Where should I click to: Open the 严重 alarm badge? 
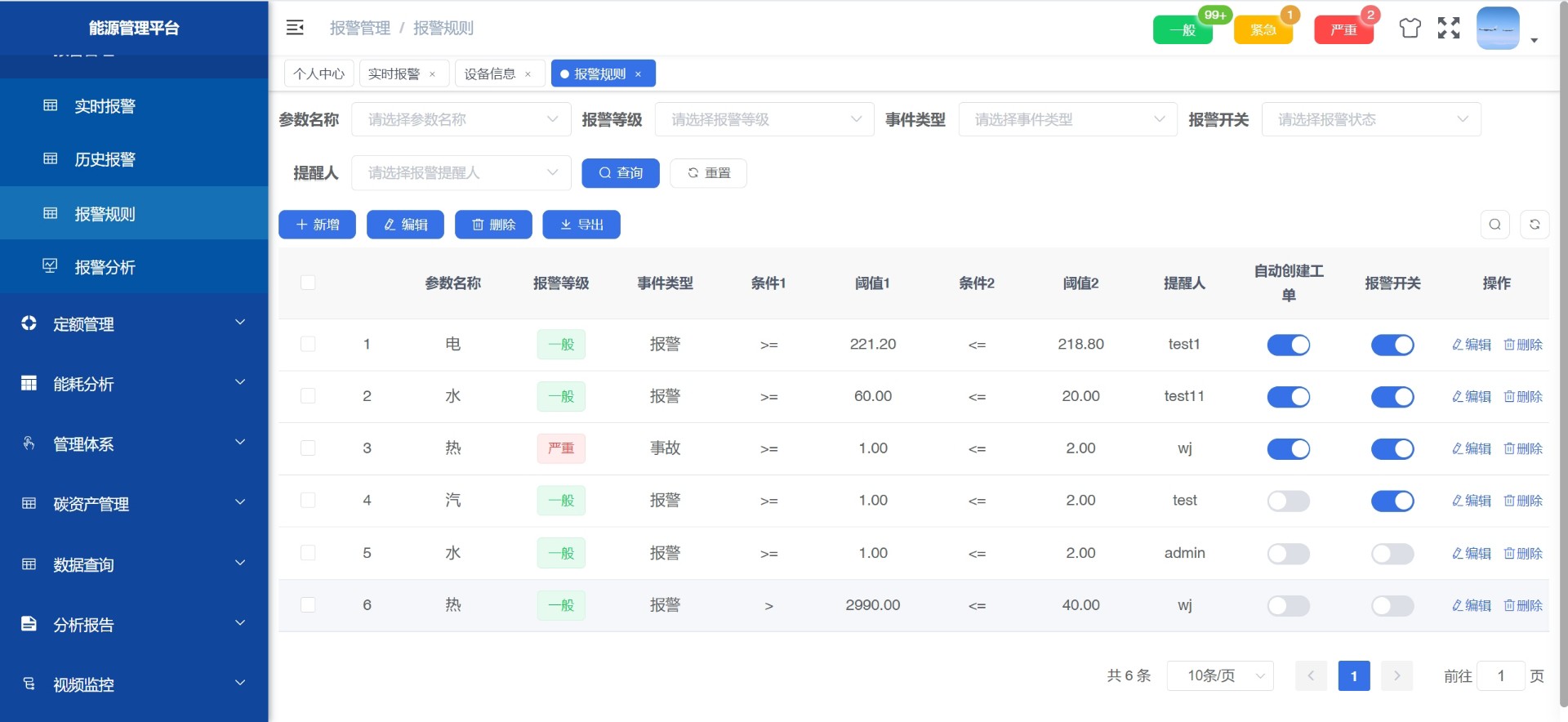tap(1343, 30)
